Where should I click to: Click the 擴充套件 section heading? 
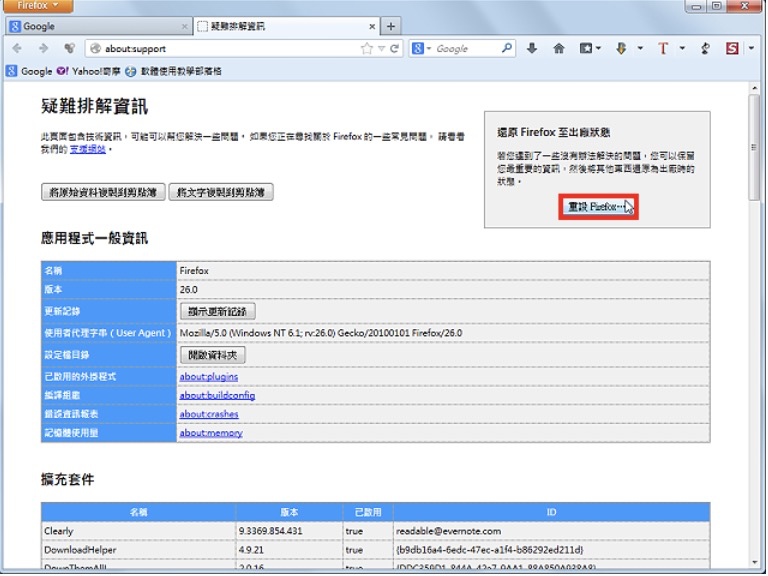68,479
